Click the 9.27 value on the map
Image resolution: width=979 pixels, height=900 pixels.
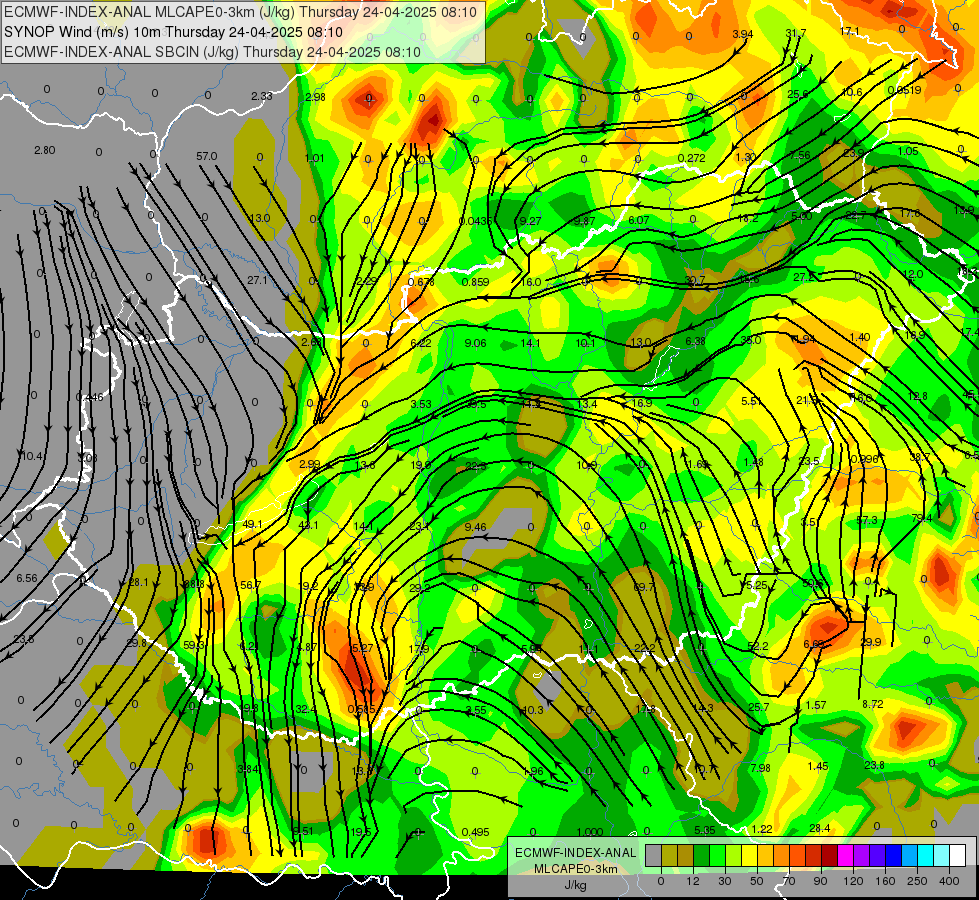click(x=530, y=221)
